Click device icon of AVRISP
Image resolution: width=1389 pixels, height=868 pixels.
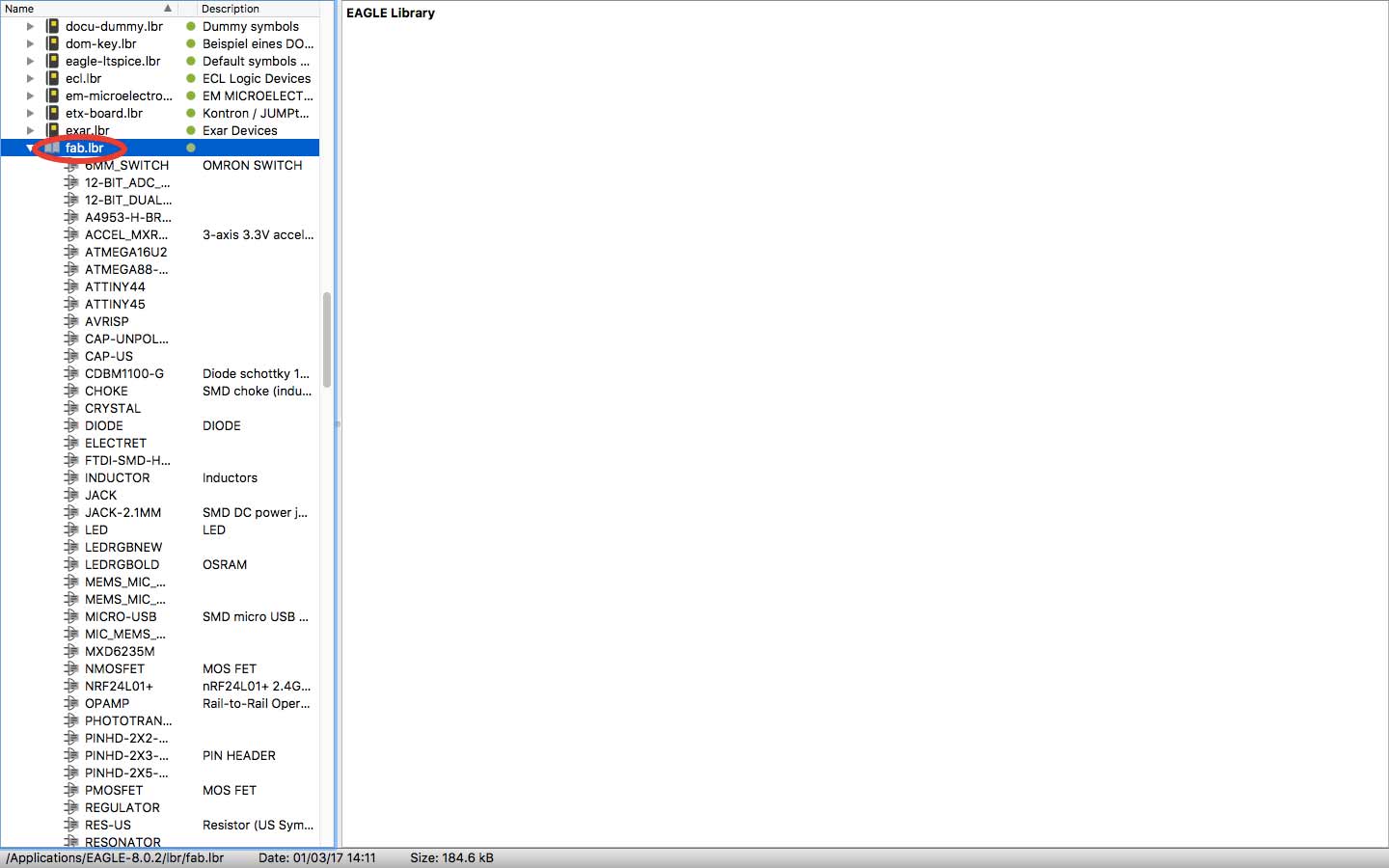pos(71,321)
